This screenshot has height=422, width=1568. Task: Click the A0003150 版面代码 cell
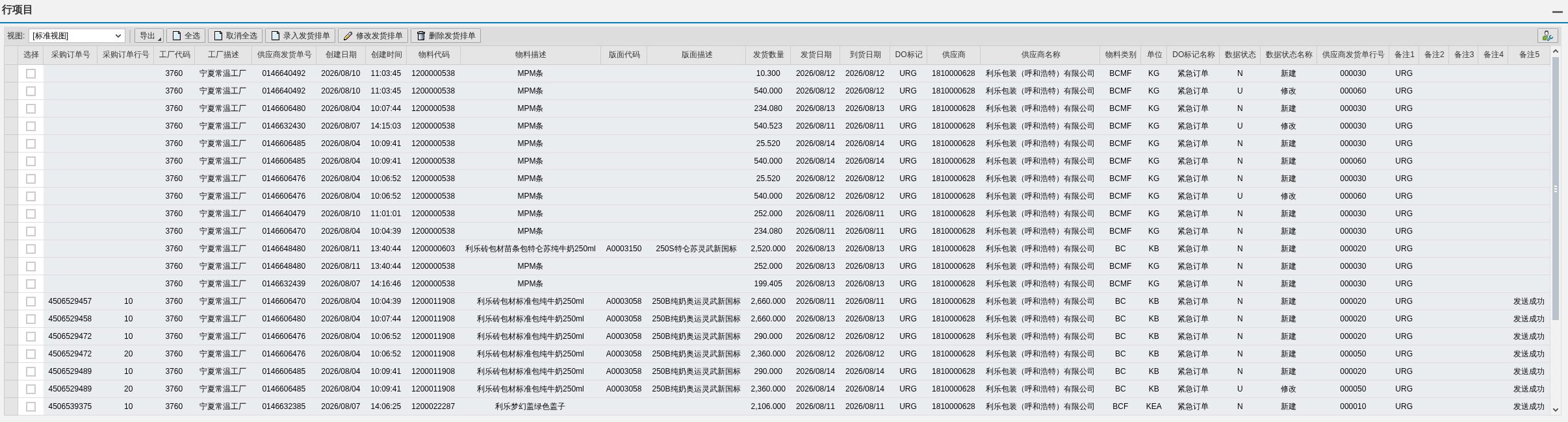[624, 249]
